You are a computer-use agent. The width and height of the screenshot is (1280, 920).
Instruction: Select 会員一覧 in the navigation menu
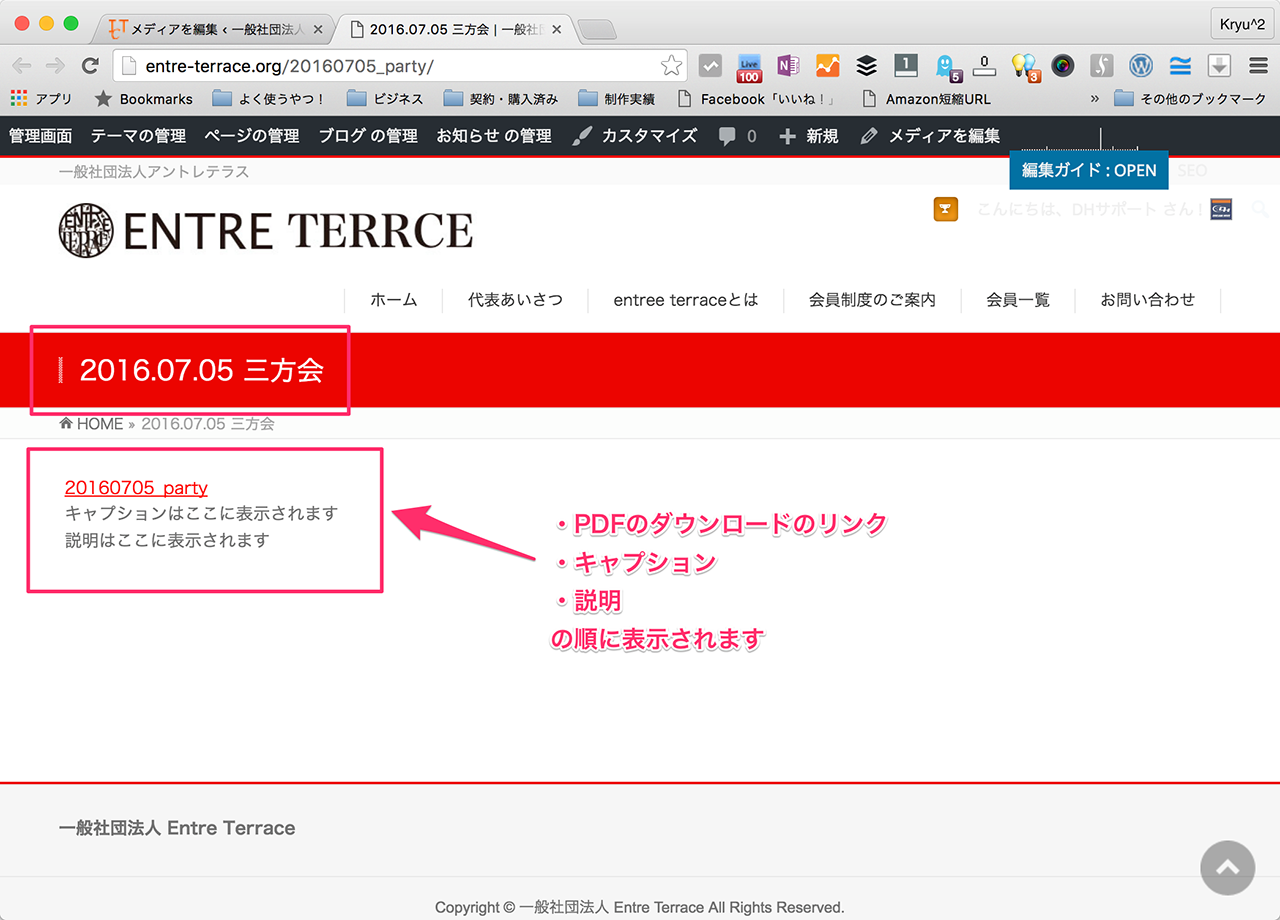tap(1017, 300)
